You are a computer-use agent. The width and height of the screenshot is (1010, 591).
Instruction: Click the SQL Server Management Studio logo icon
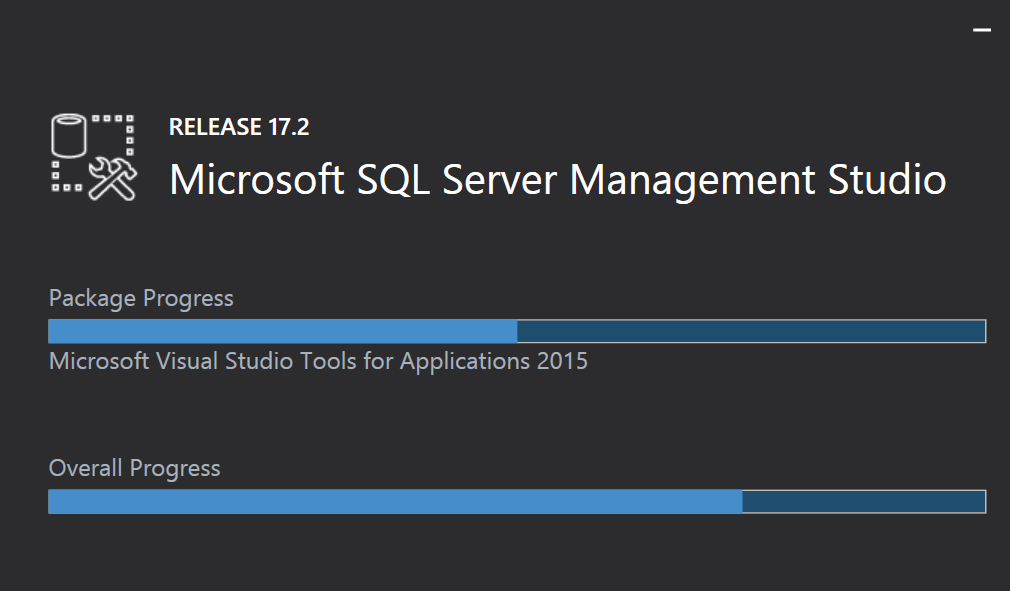pos(94,157)
